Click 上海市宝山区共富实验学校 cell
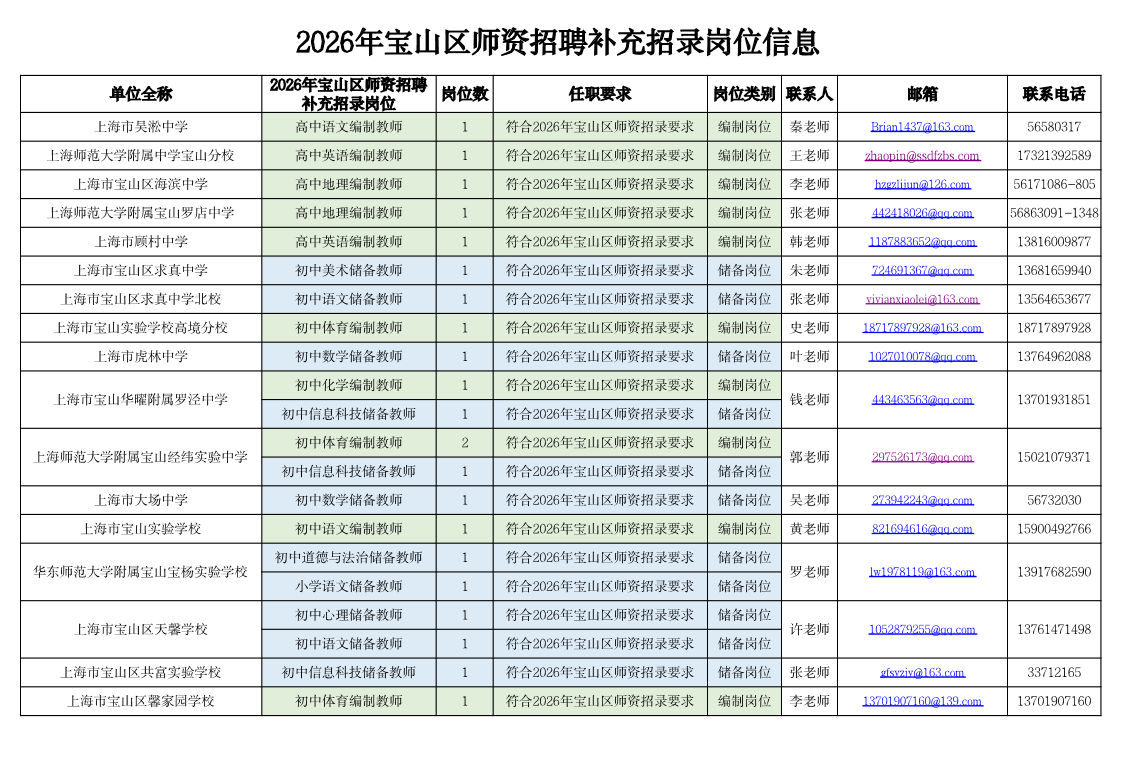Screen dimensions: 1123x764 [x=141, y=672]
